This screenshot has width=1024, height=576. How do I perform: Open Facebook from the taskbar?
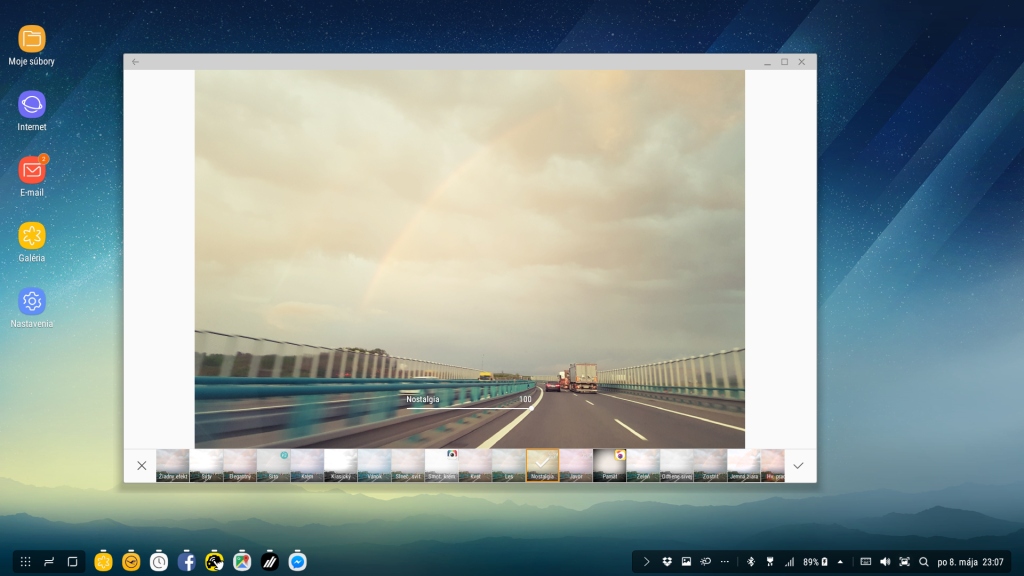point(186,562)
